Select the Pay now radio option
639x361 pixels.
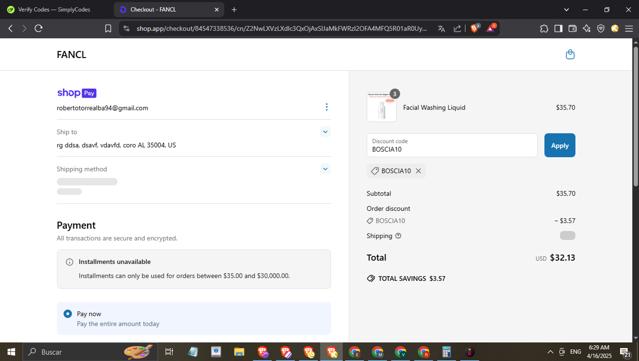pyautogui.click(x=68, y=314)
